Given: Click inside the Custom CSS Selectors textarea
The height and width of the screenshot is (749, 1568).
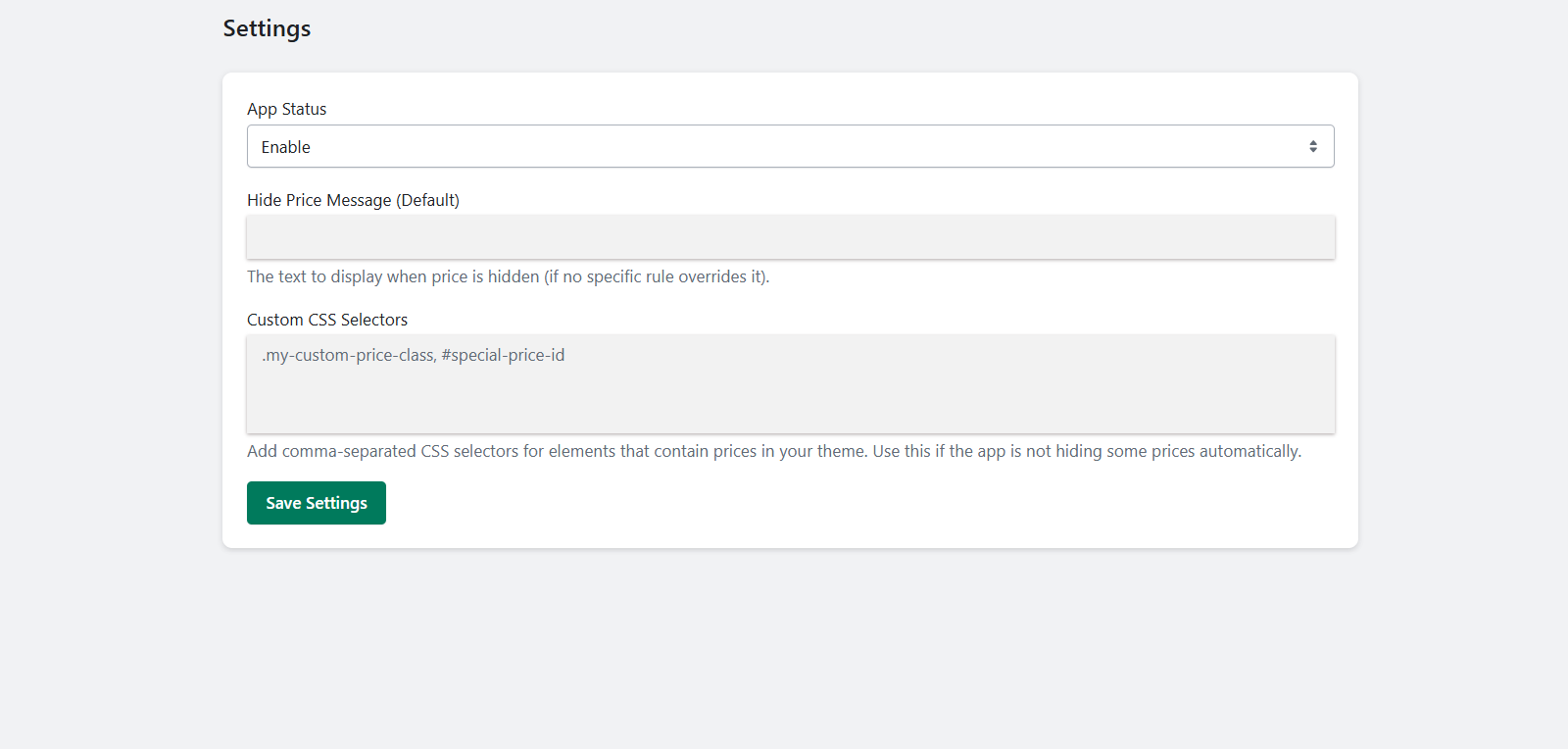Looking at the screenshot, I should 790,383.
